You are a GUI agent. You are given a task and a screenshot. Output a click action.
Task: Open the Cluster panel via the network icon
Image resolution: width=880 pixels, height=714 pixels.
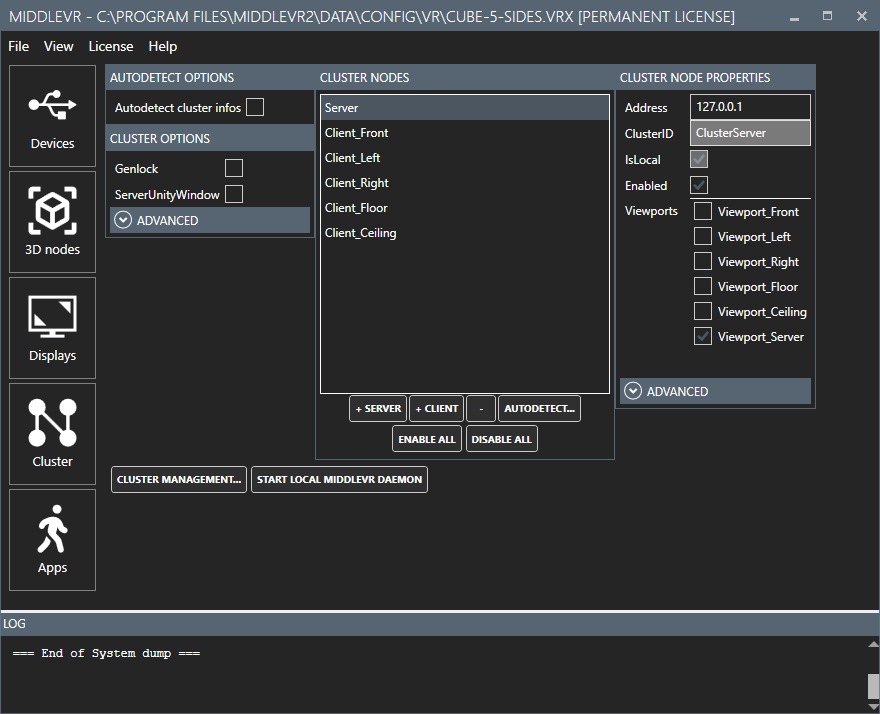click(x=52, y=434)
